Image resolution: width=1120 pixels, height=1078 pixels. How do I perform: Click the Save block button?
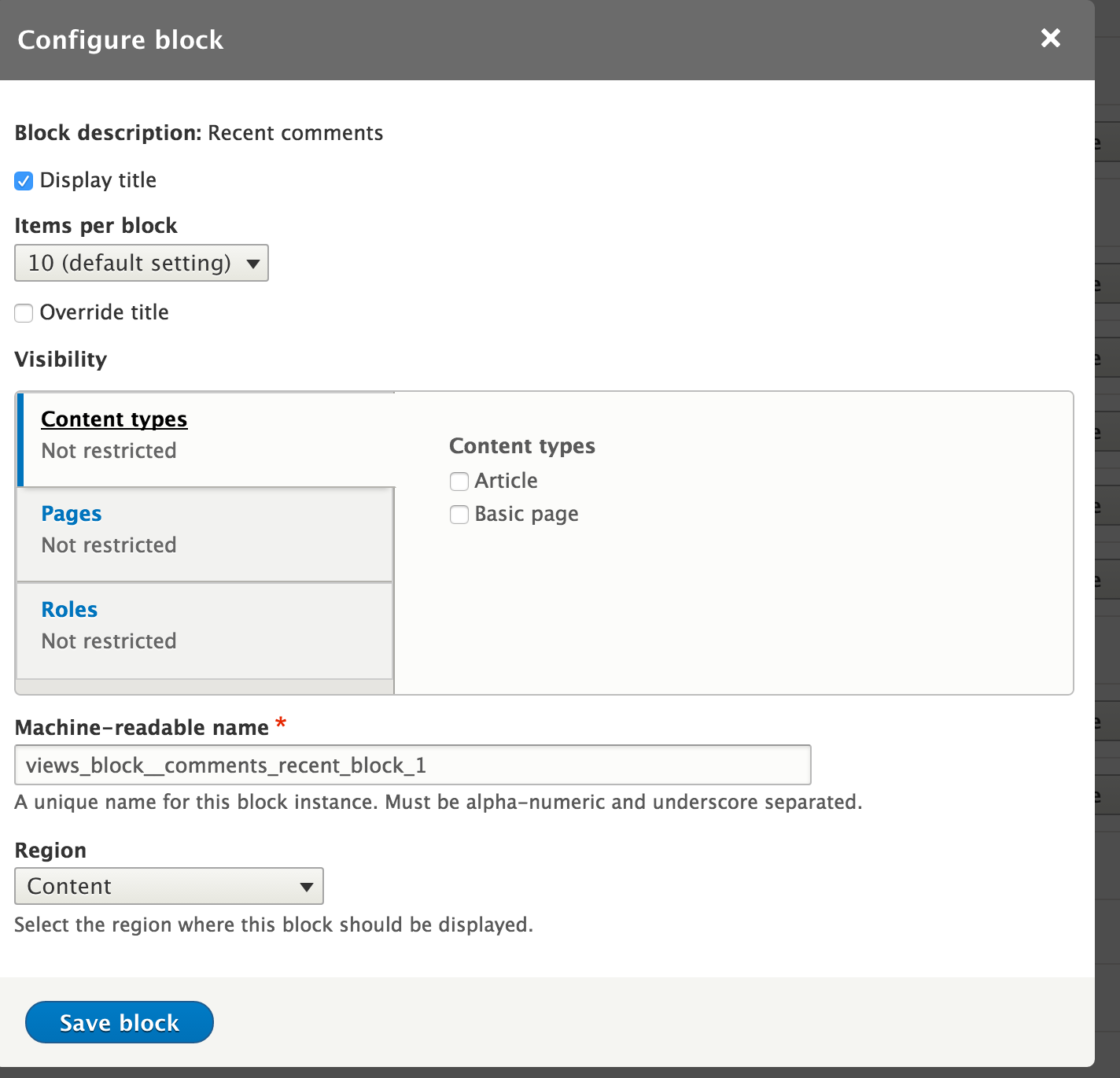click(120, 1022)
